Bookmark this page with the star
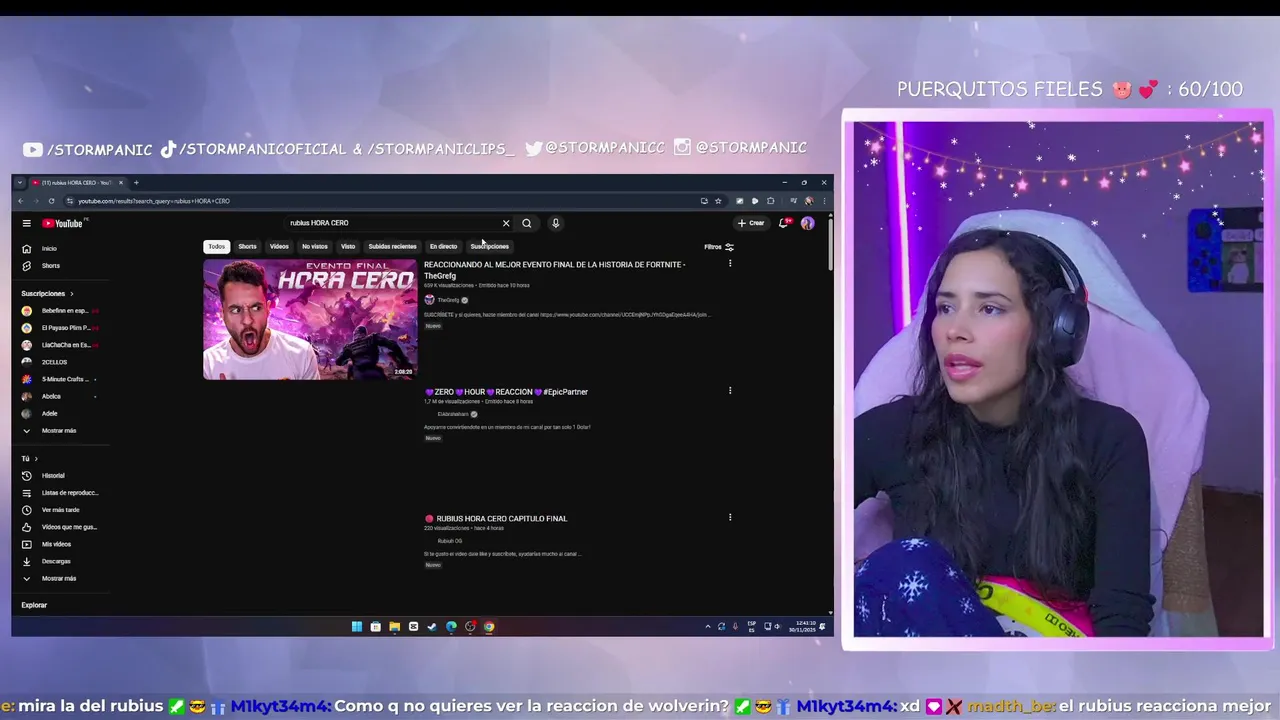 [x=718, y=201]
